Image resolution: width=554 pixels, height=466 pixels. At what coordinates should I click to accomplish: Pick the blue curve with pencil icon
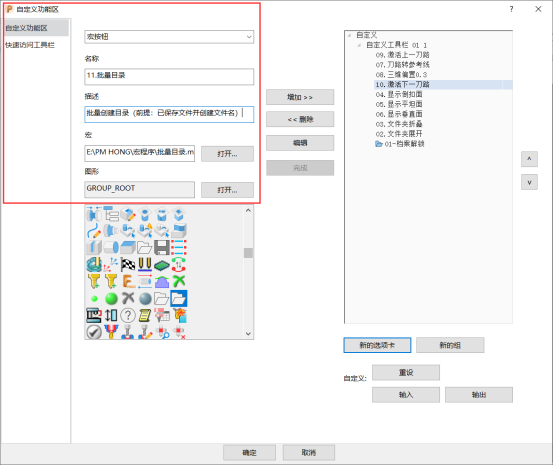click(94, 230)
